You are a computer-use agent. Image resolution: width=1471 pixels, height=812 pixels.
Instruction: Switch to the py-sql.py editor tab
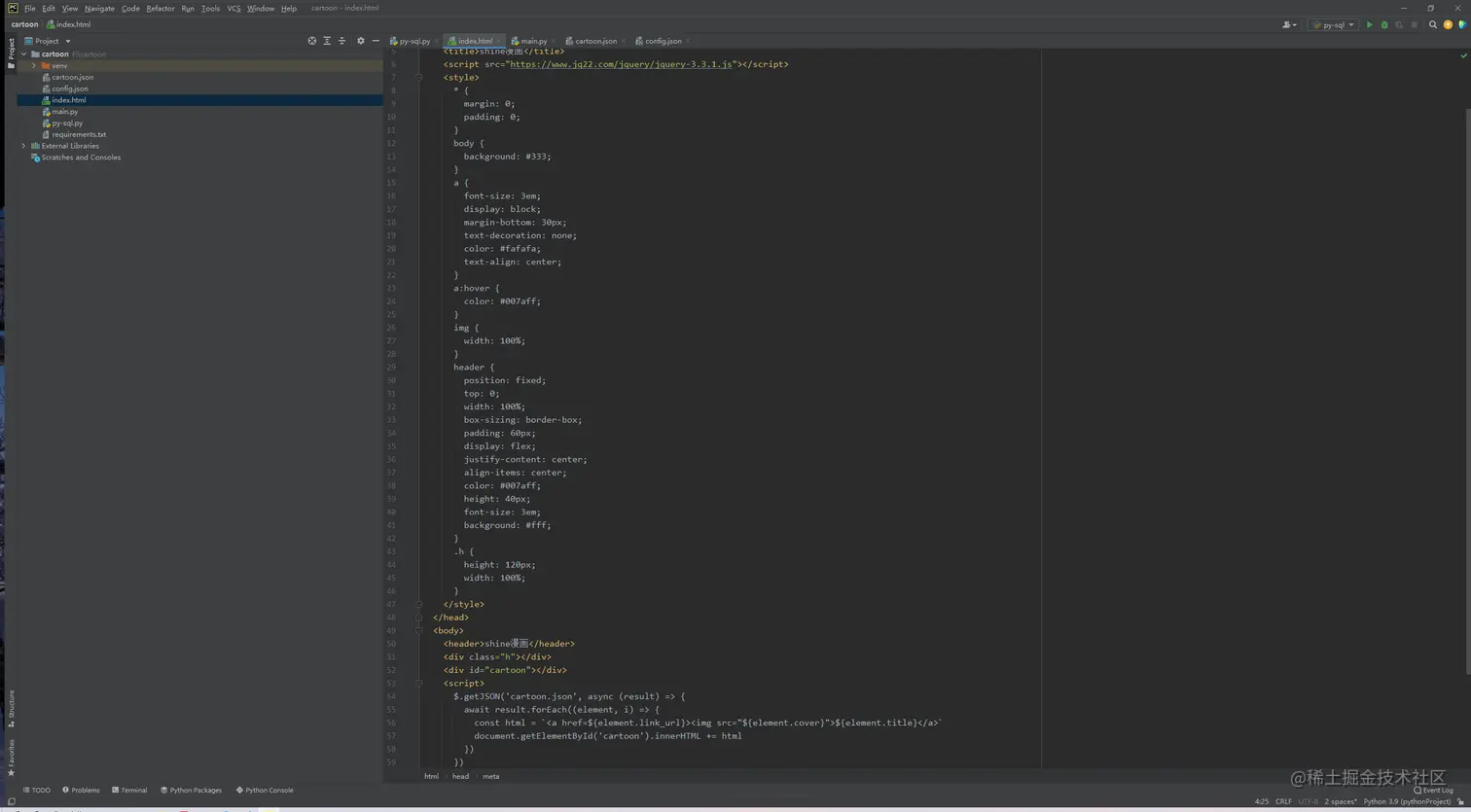pyautogui.click(x=413, y=41)
